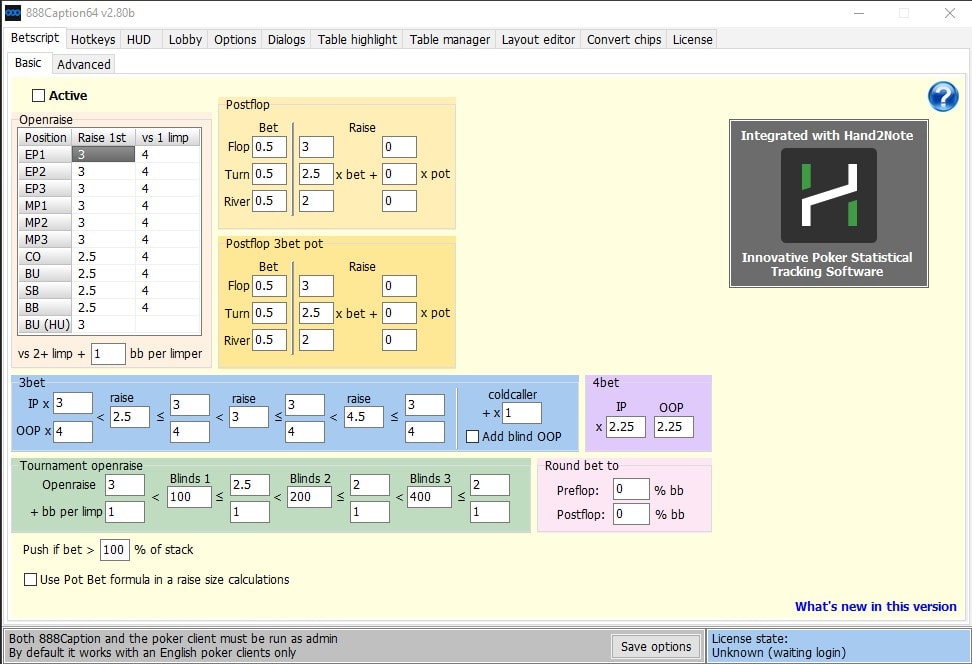The image size is (972, 664).
Task: Open the HUD tab
Action: click(x=139, y=40)
